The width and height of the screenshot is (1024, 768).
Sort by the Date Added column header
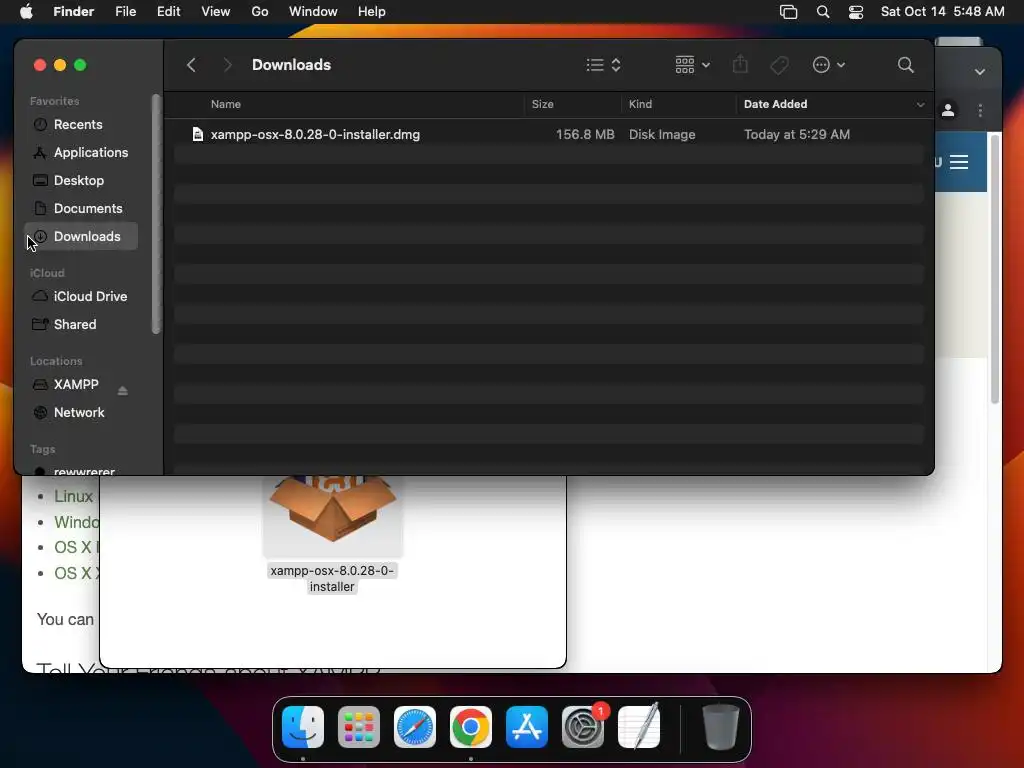pyautogui.click(x=775, y=104)
